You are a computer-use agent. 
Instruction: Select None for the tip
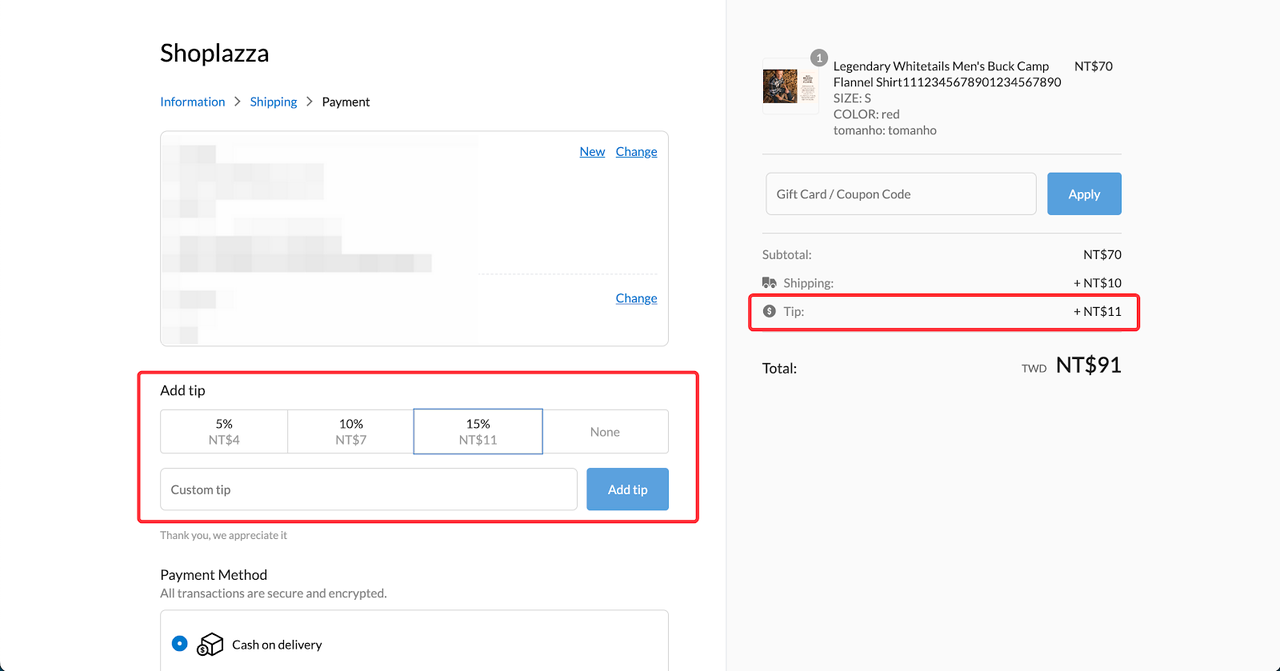[605, 432]
